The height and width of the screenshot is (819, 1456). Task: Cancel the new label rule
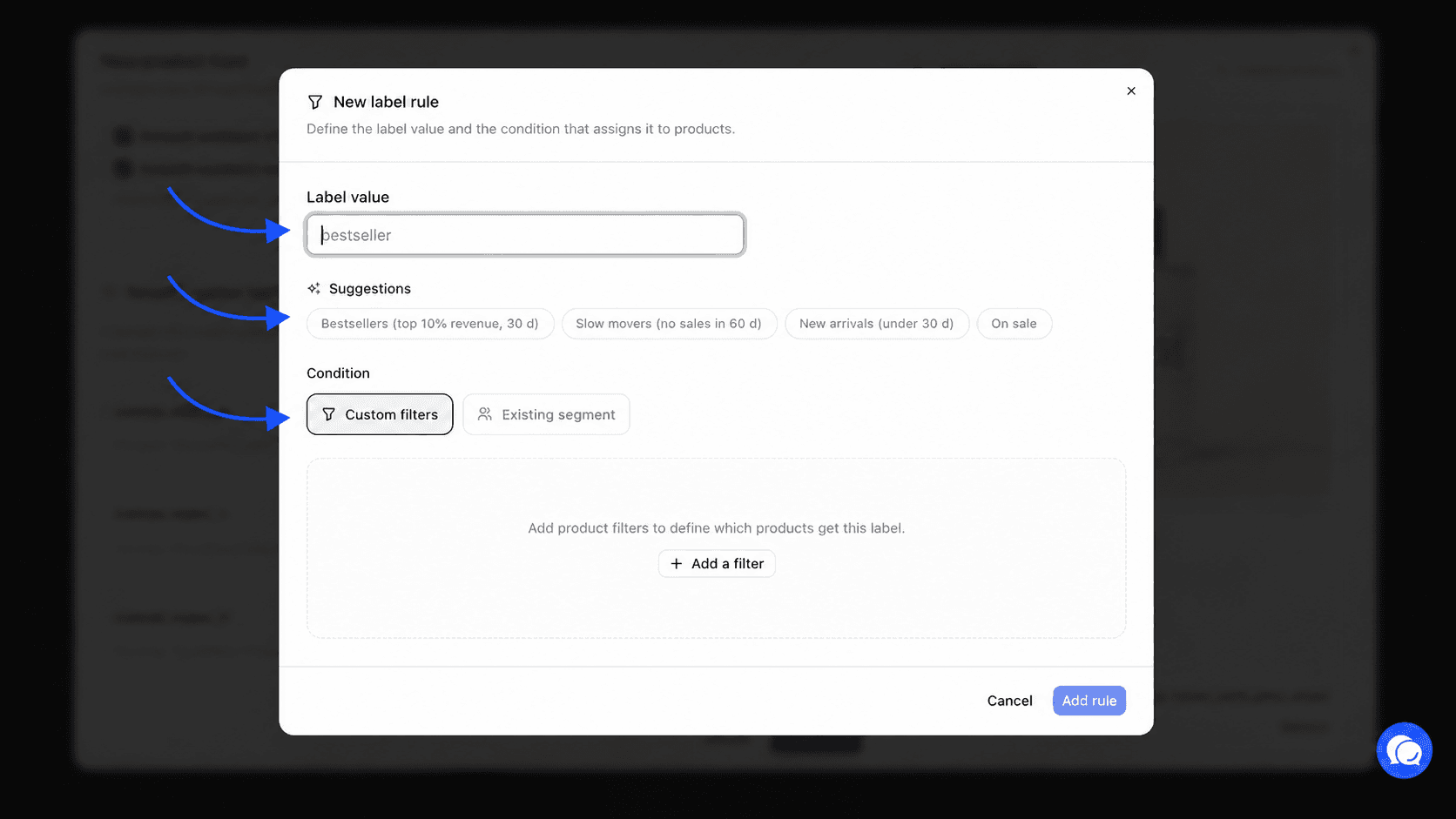point(1009,701)
